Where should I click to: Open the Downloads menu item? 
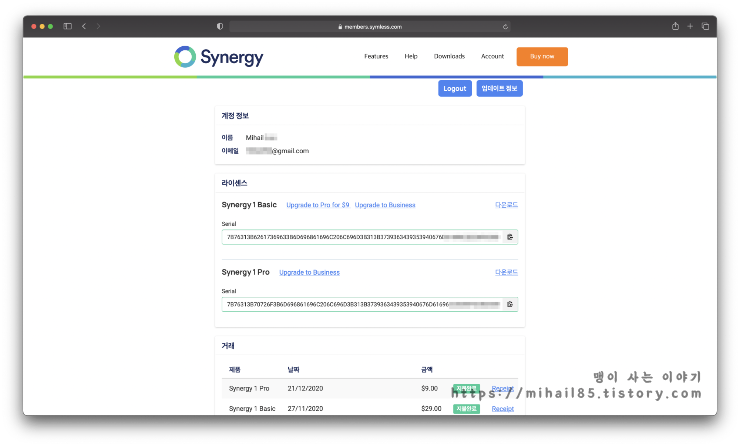tap(449, 56)
